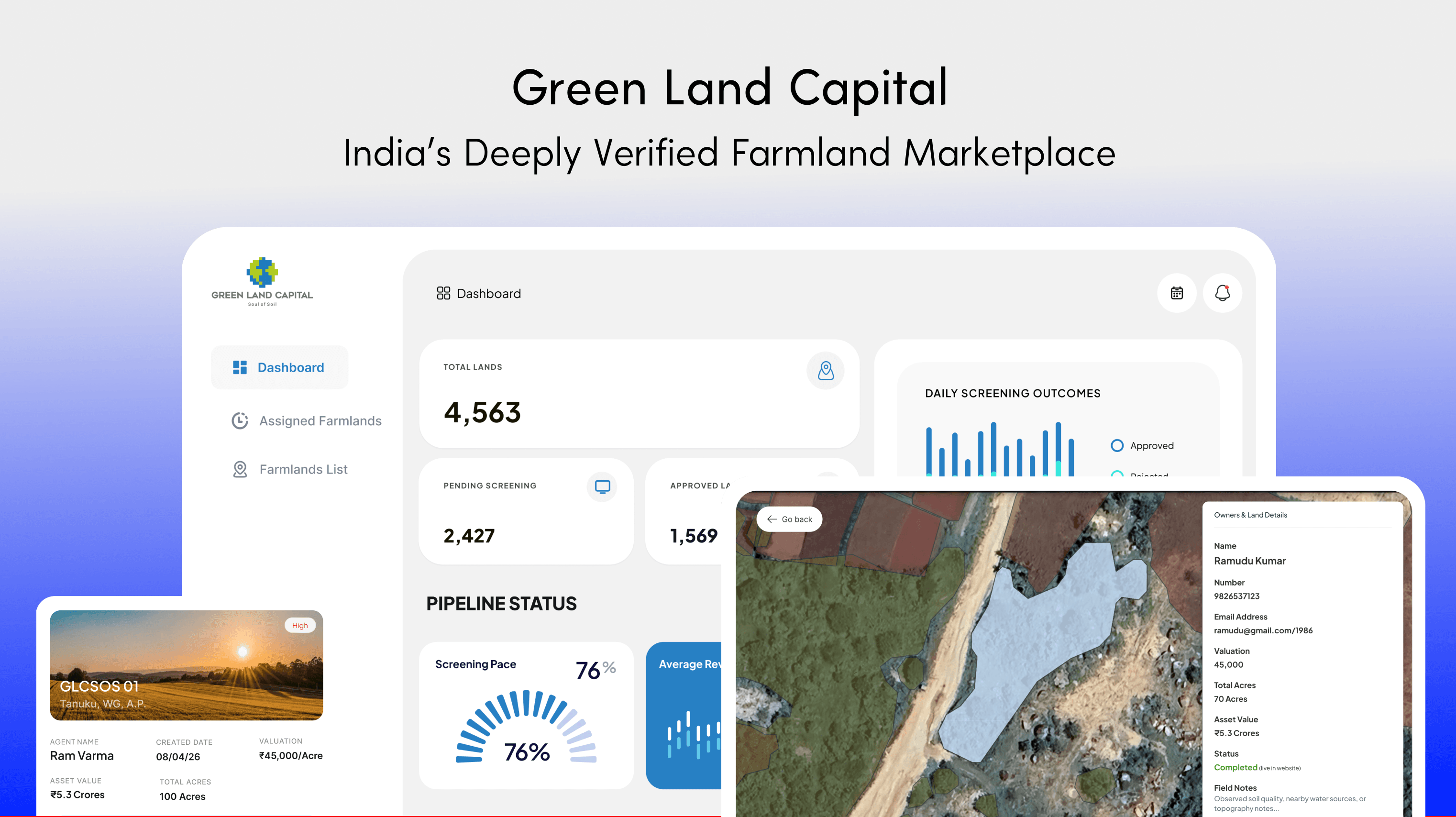
Task: Open Farmlands List in the sidebar
Action: [x=290, y=469]
